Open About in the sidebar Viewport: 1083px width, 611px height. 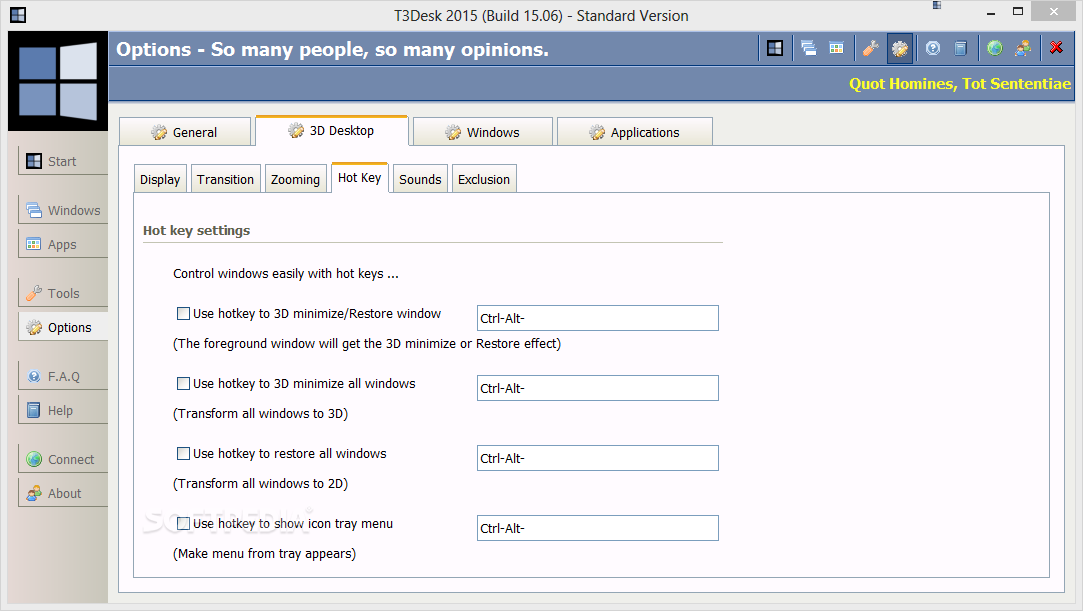coord(63,493)
